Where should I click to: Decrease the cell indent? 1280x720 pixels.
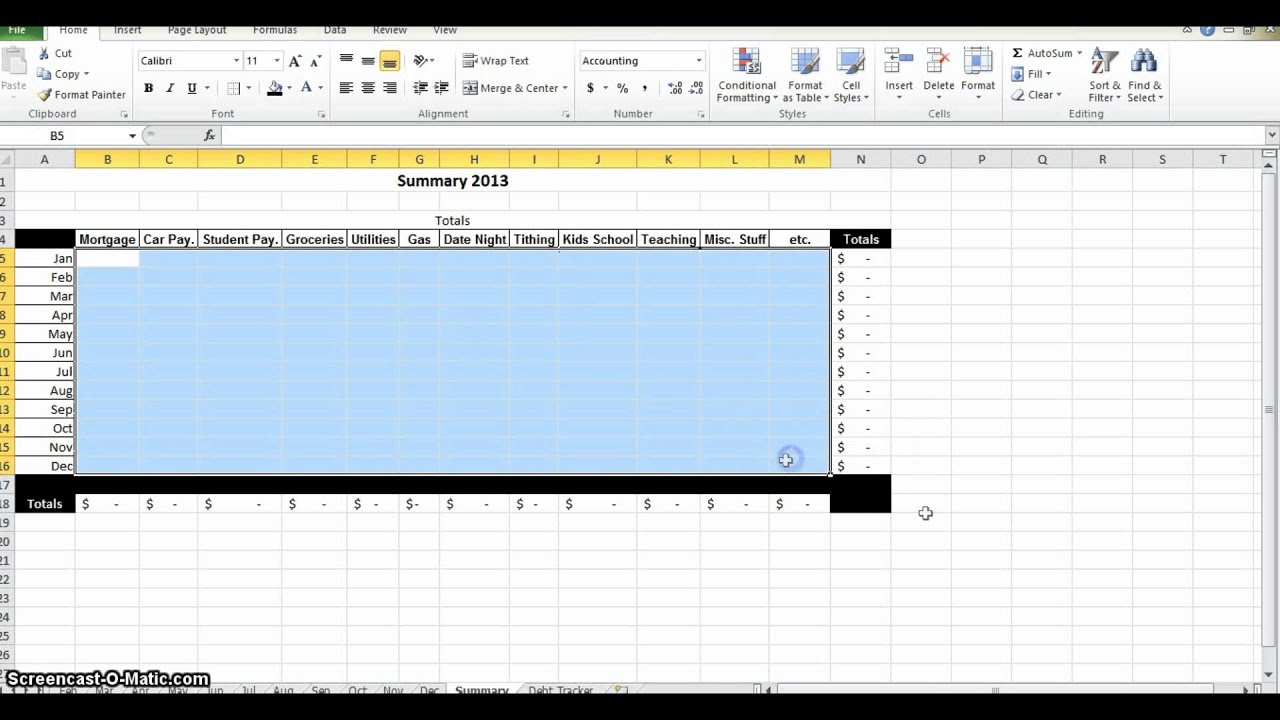[421, 88]
